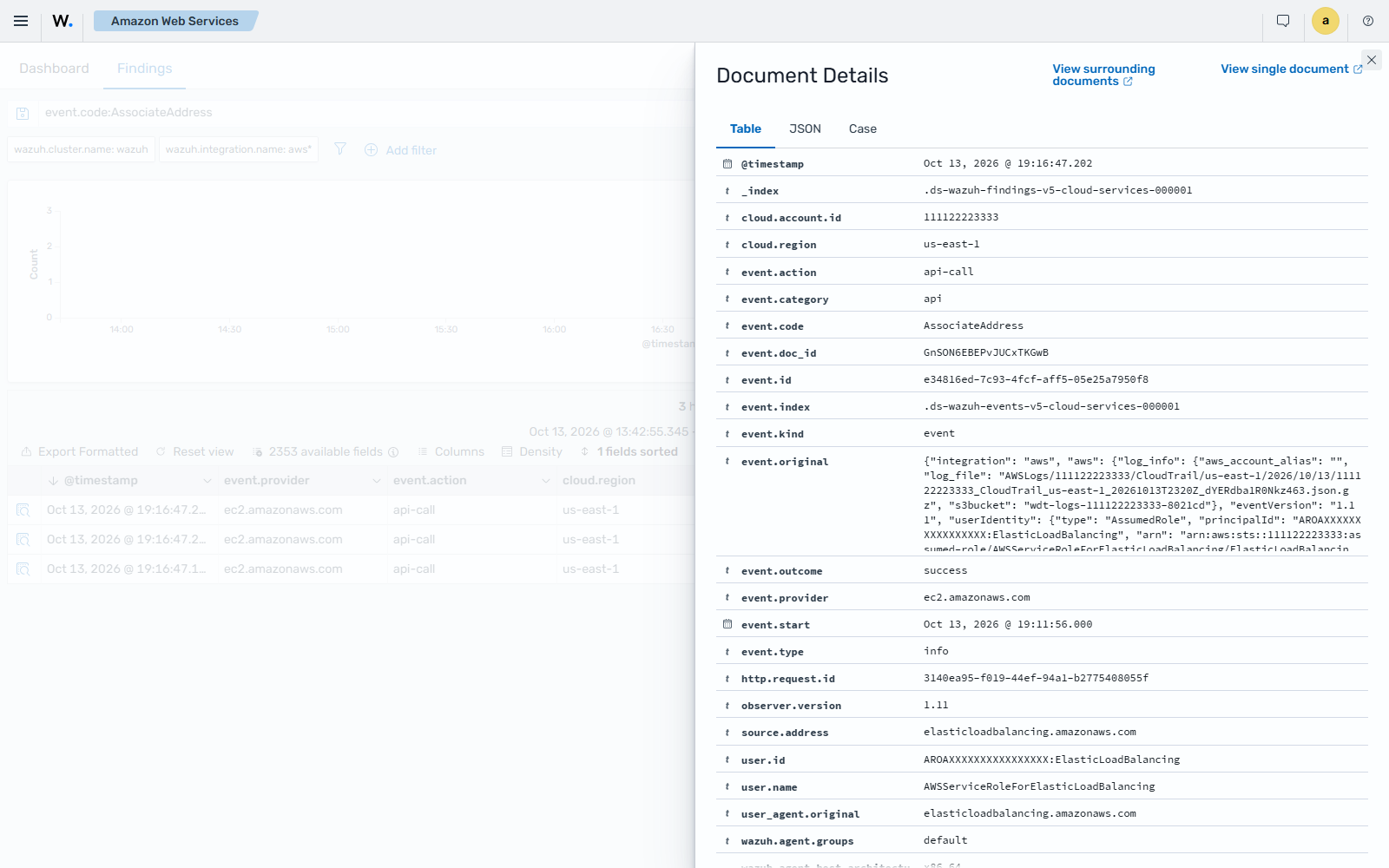Click the wazuh.integration.name filter pill
This screenshot has height=868, width=1389.
(x=239, y=149)
